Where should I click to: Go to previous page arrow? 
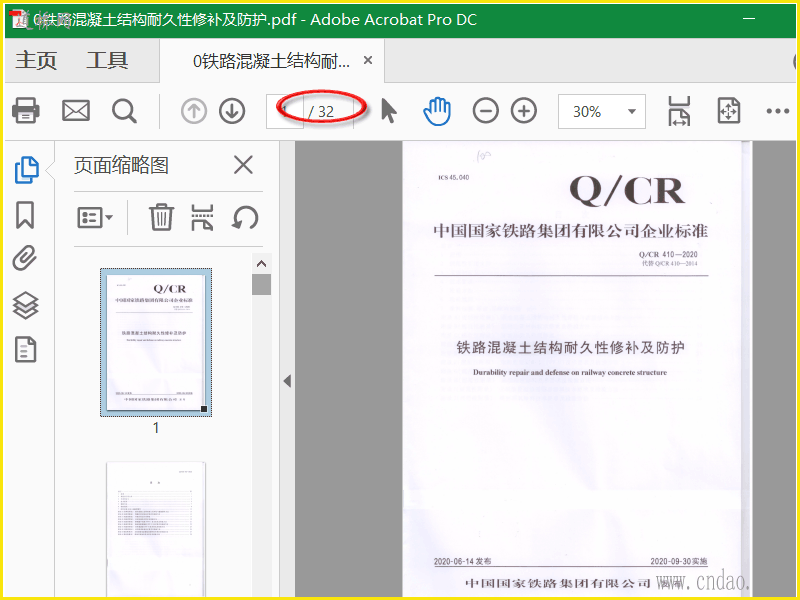pyautogui.click(x=194, y=111)
